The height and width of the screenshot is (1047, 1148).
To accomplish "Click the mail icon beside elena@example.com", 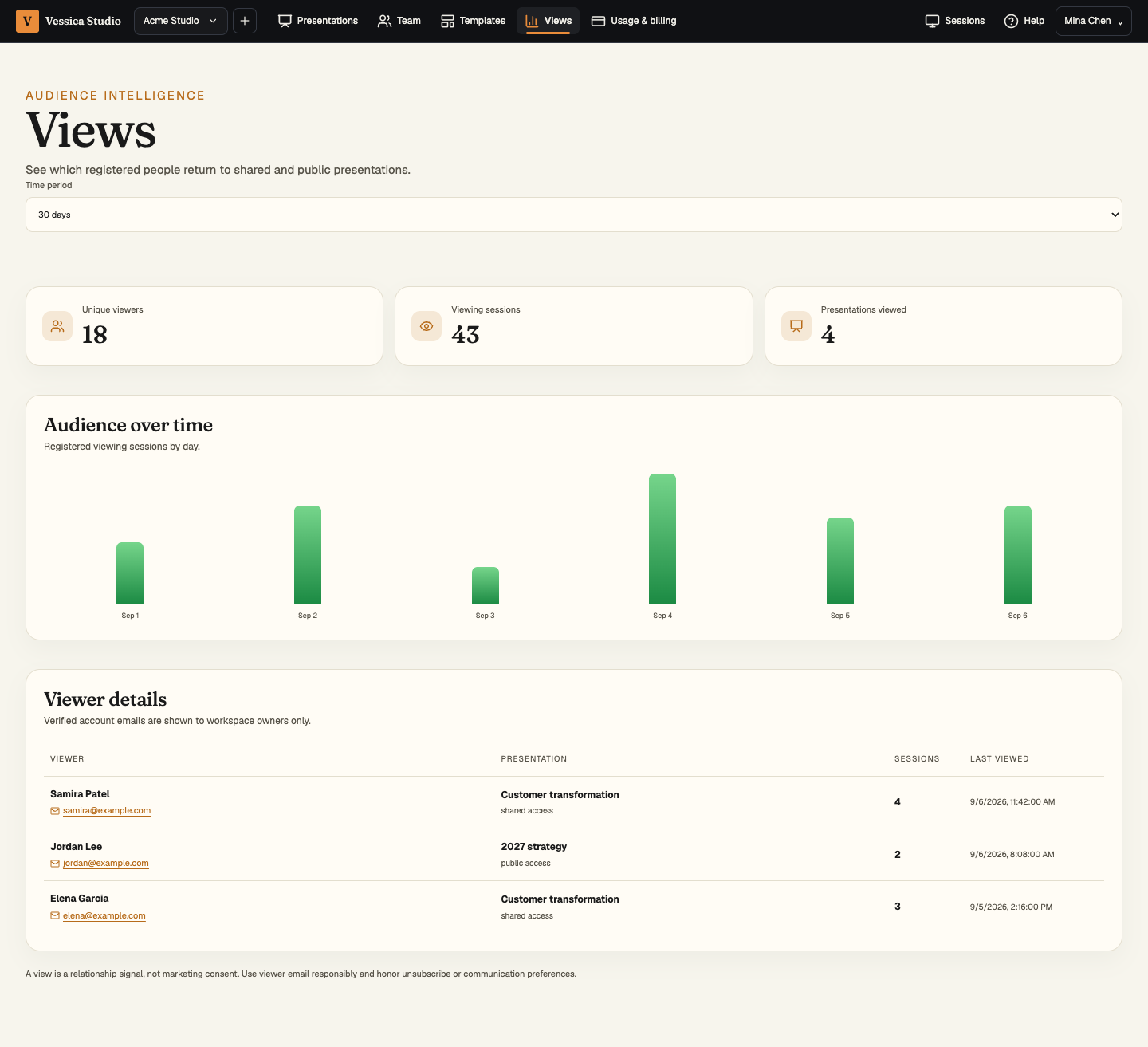I will (55, 916).
